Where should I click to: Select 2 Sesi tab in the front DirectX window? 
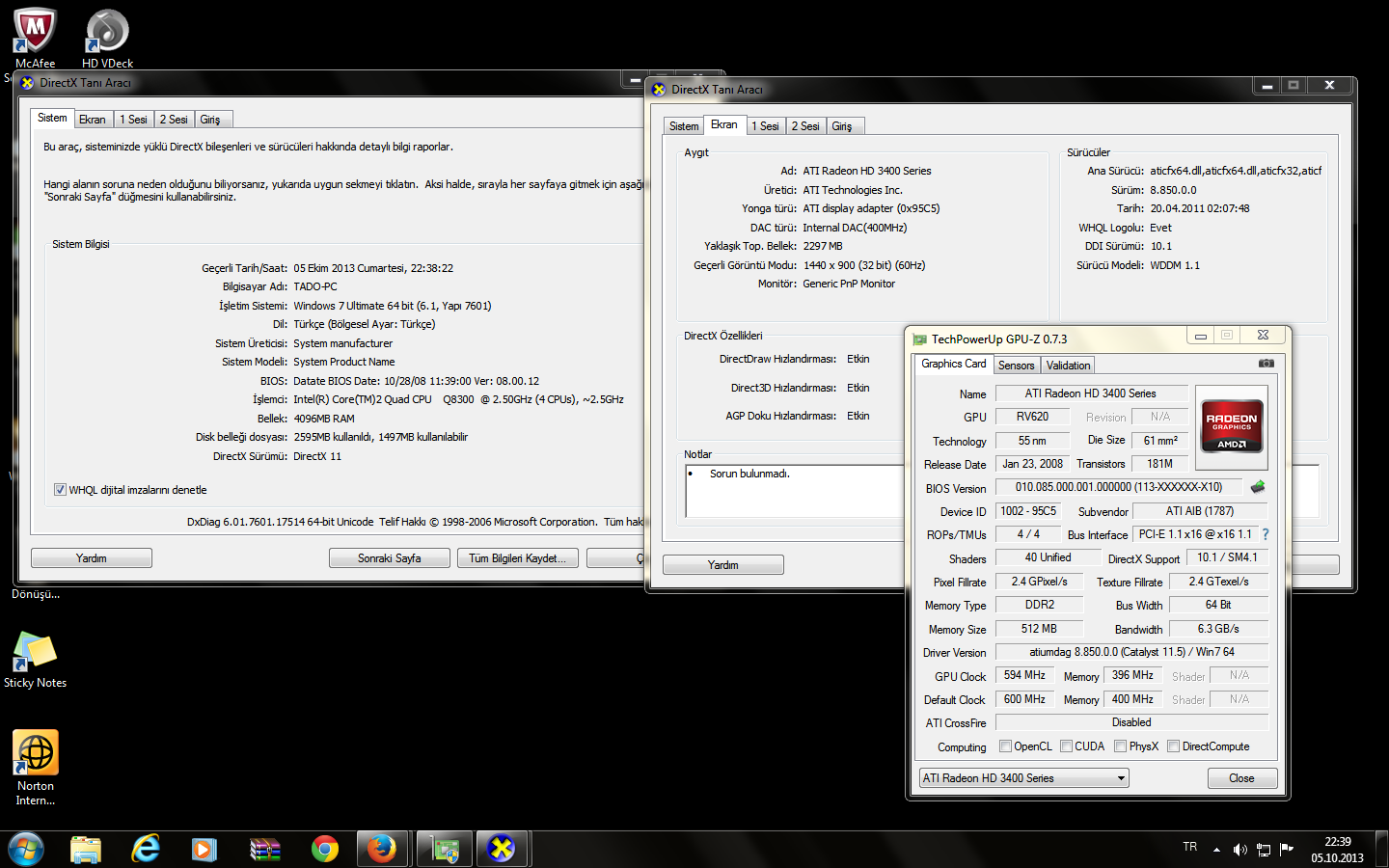805,126
